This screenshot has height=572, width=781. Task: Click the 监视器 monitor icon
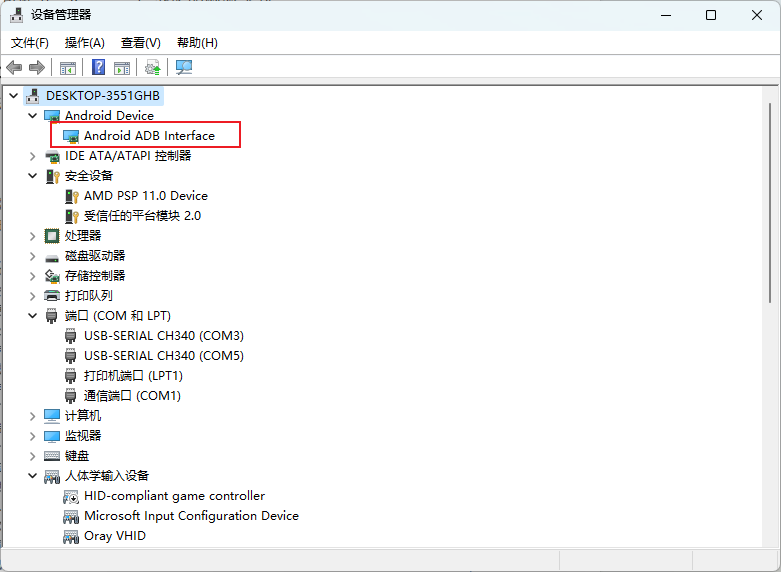[x=52, y=436]
